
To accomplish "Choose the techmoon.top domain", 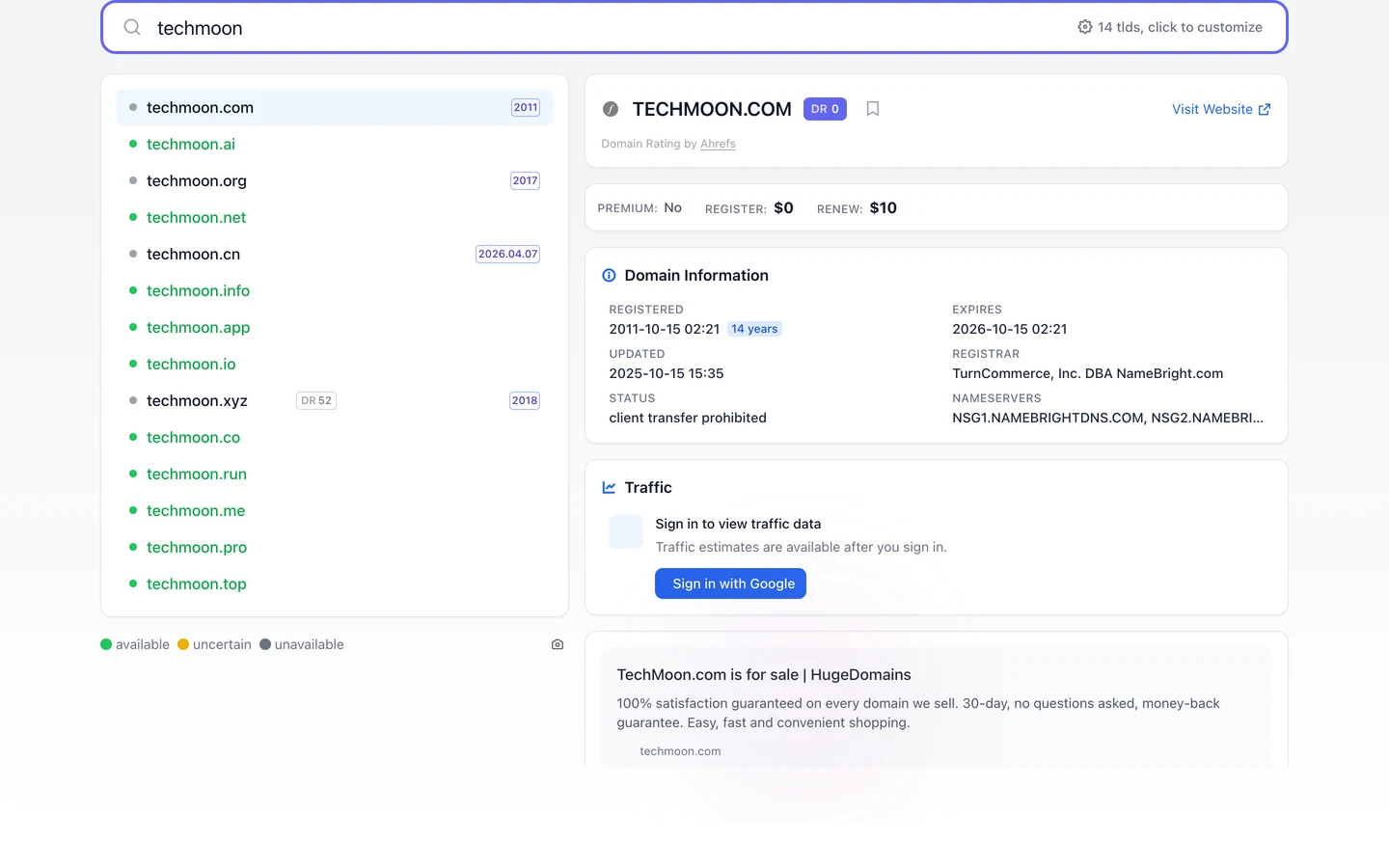I will pos(335,583).
